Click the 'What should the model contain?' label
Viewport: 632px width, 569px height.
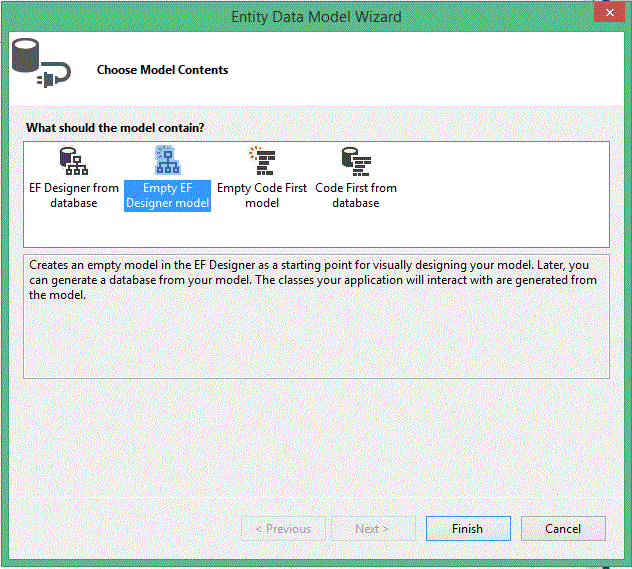tap(115, 128)
